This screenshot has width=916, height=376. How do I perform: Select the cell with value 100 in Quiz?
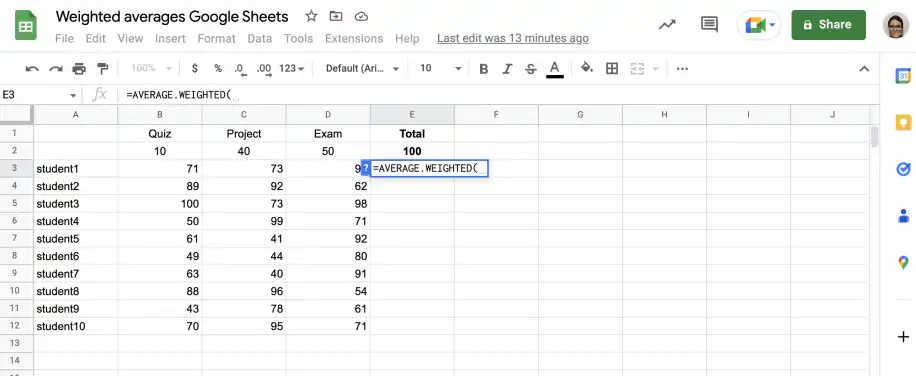pyautogui.click(x=160, y=204)
